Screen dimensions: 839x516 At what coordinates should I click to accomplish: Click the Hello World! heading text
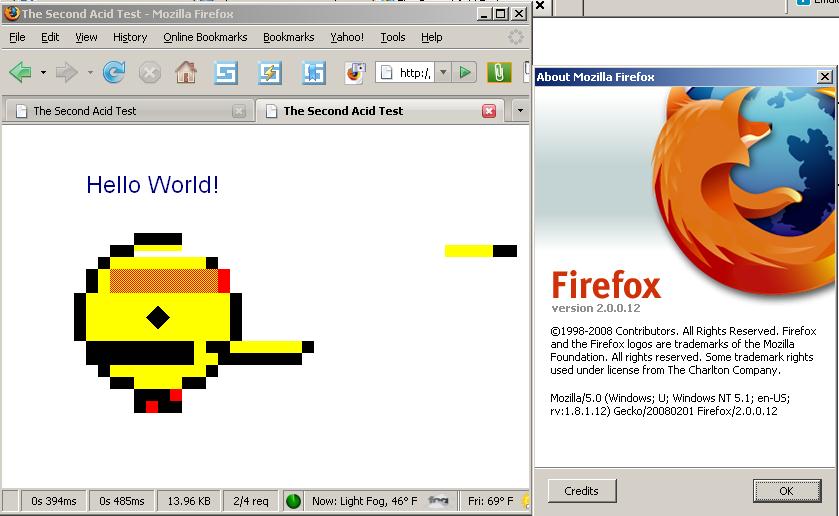152,185
